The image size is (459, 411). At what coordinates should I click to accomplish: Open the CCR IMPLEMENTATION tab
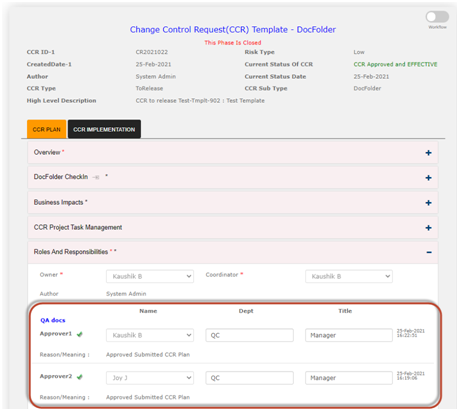104,129
